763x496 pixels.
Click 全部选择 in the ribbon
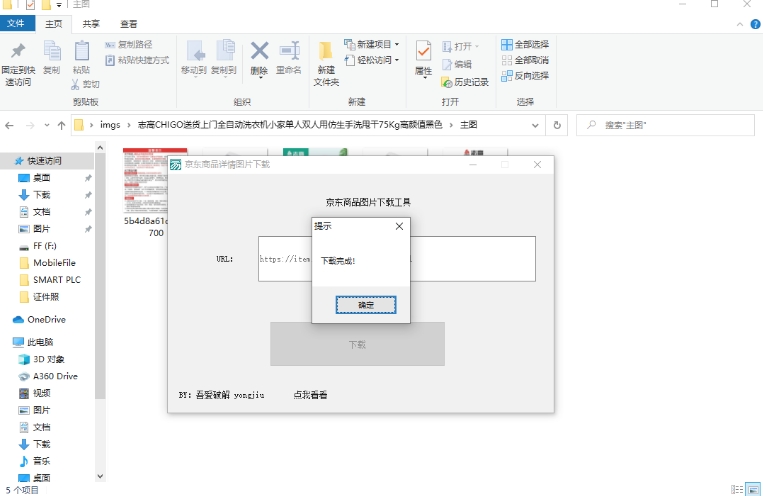[525, 45]
